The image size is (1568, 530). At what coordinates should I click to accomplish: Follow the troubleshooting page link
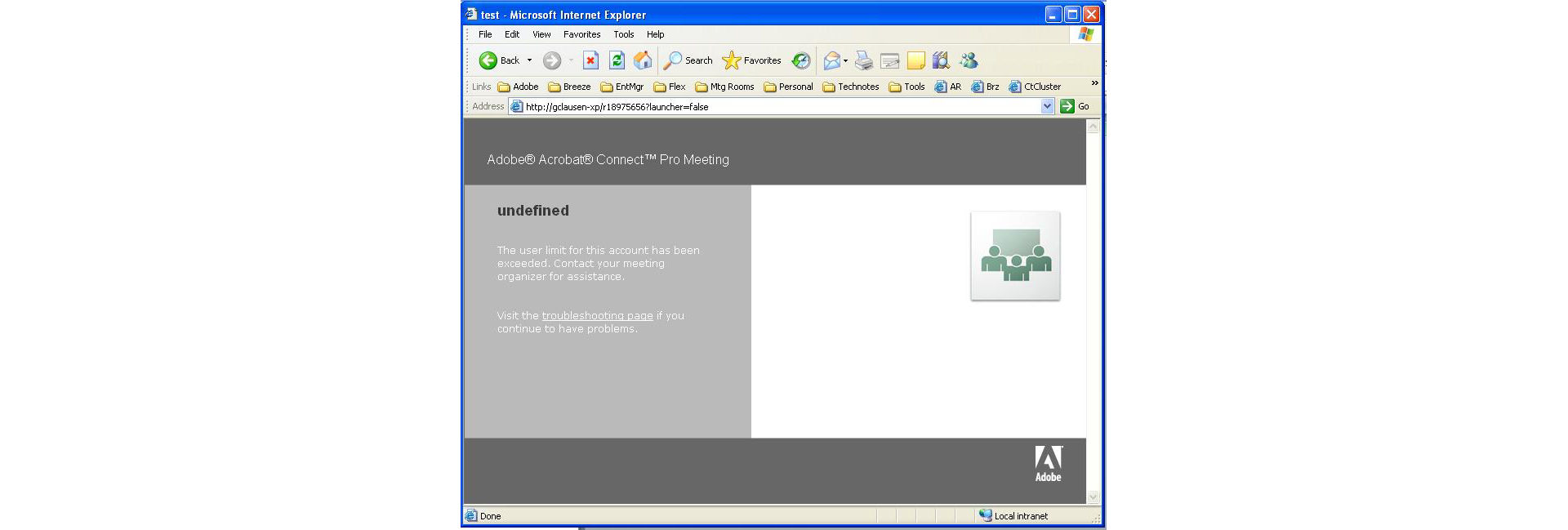[598, 316]
